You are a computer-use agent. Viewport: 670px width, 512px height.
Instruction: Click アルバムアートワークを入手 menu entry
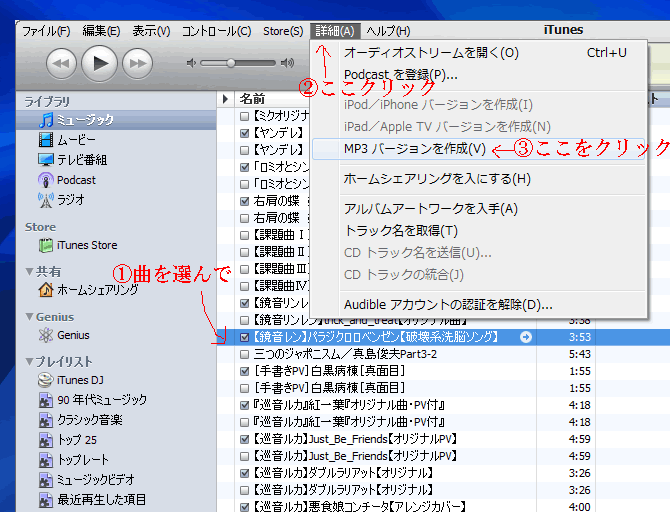pos(430,208)
